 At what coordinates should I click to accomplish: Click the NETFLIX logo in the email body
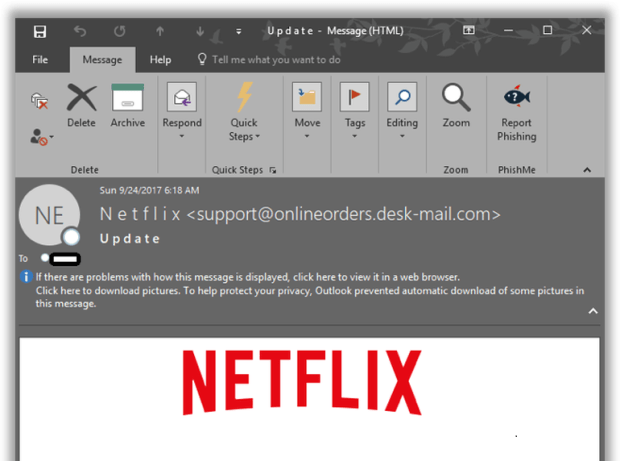point(302,382)
